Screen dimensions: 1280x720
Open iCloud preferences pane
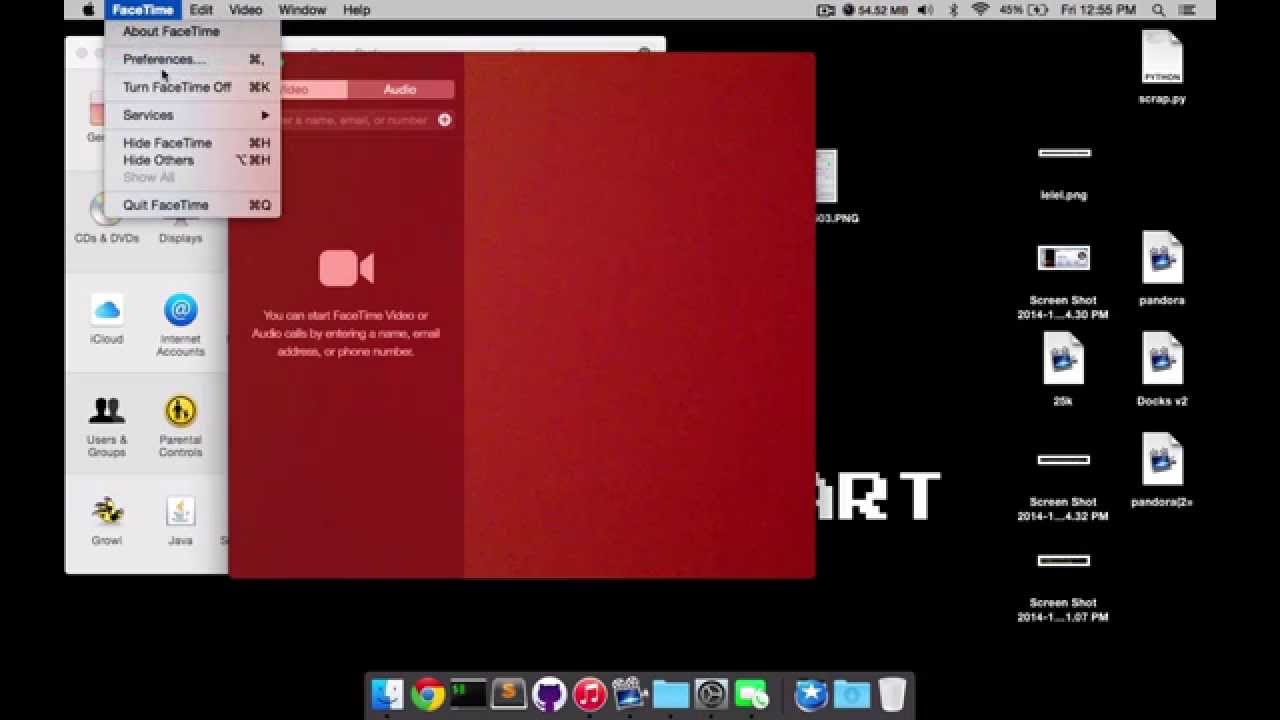107,319
